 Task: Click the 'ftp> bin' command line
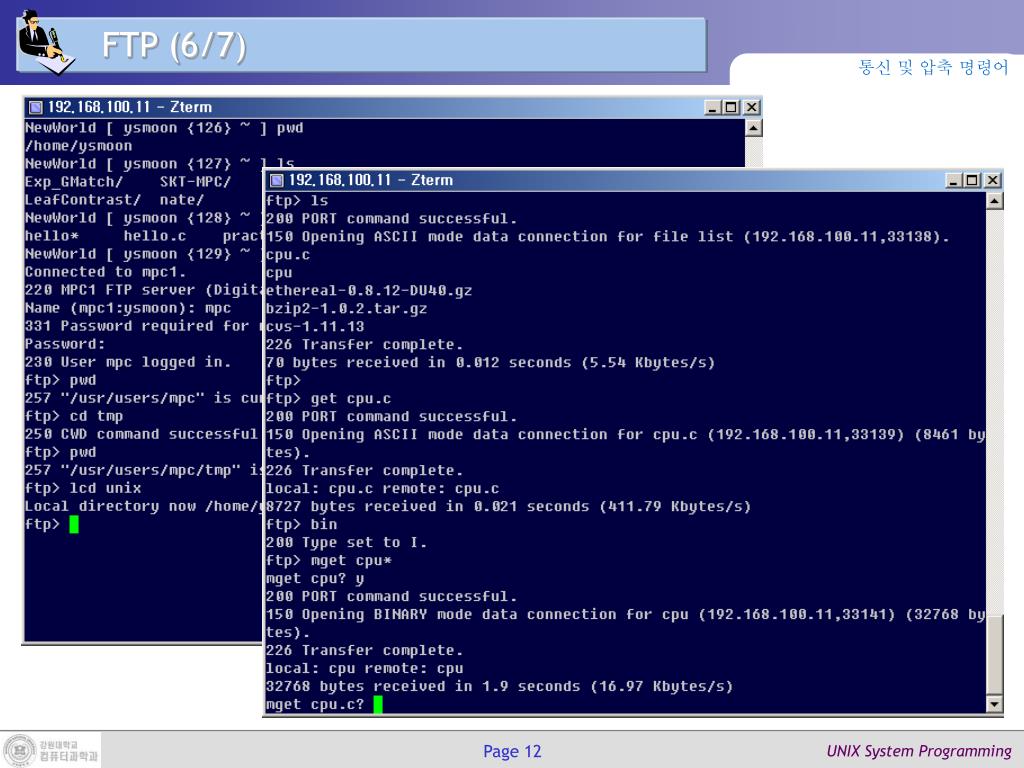point(302,524)
